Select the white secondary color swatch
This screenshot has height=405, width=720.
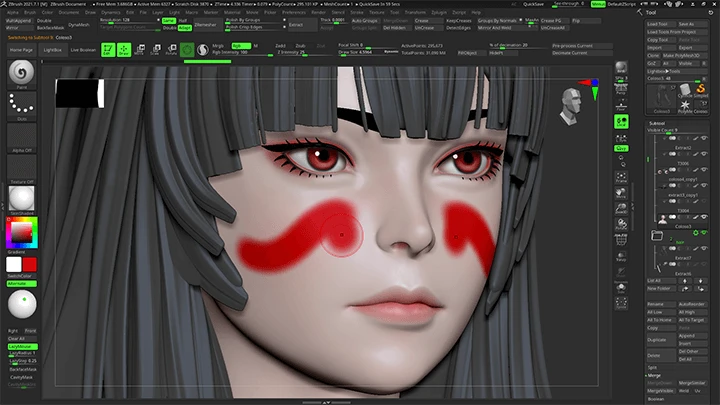14,264
